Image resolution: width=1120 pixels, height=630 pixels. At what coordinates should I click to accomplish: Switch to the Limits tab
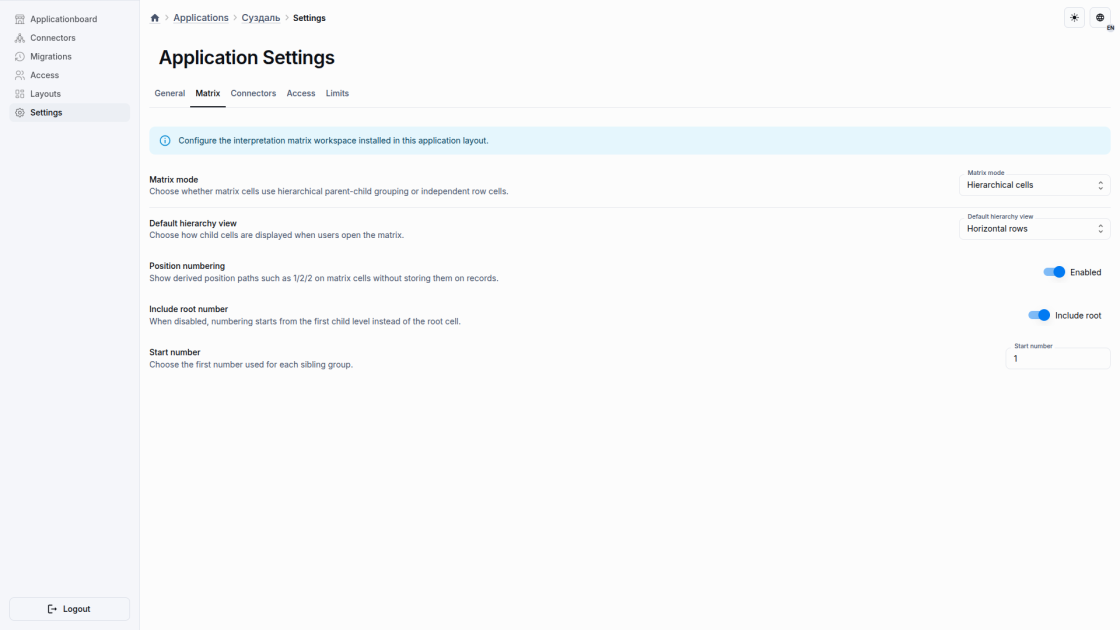pos(337,94)
